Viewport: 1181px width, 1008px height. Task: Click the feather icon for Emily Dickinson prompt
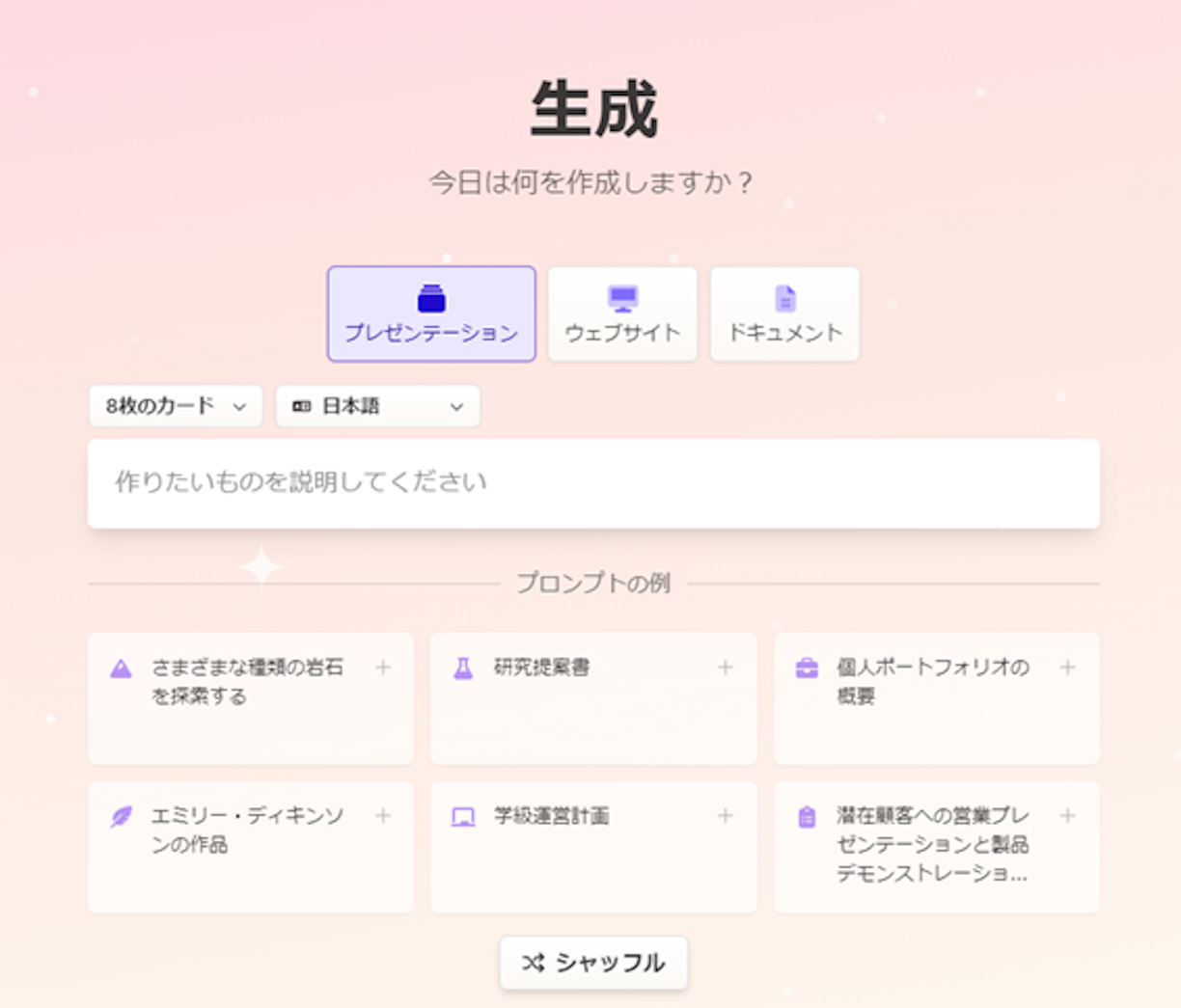pyautogui.click(x=121, y=817)
